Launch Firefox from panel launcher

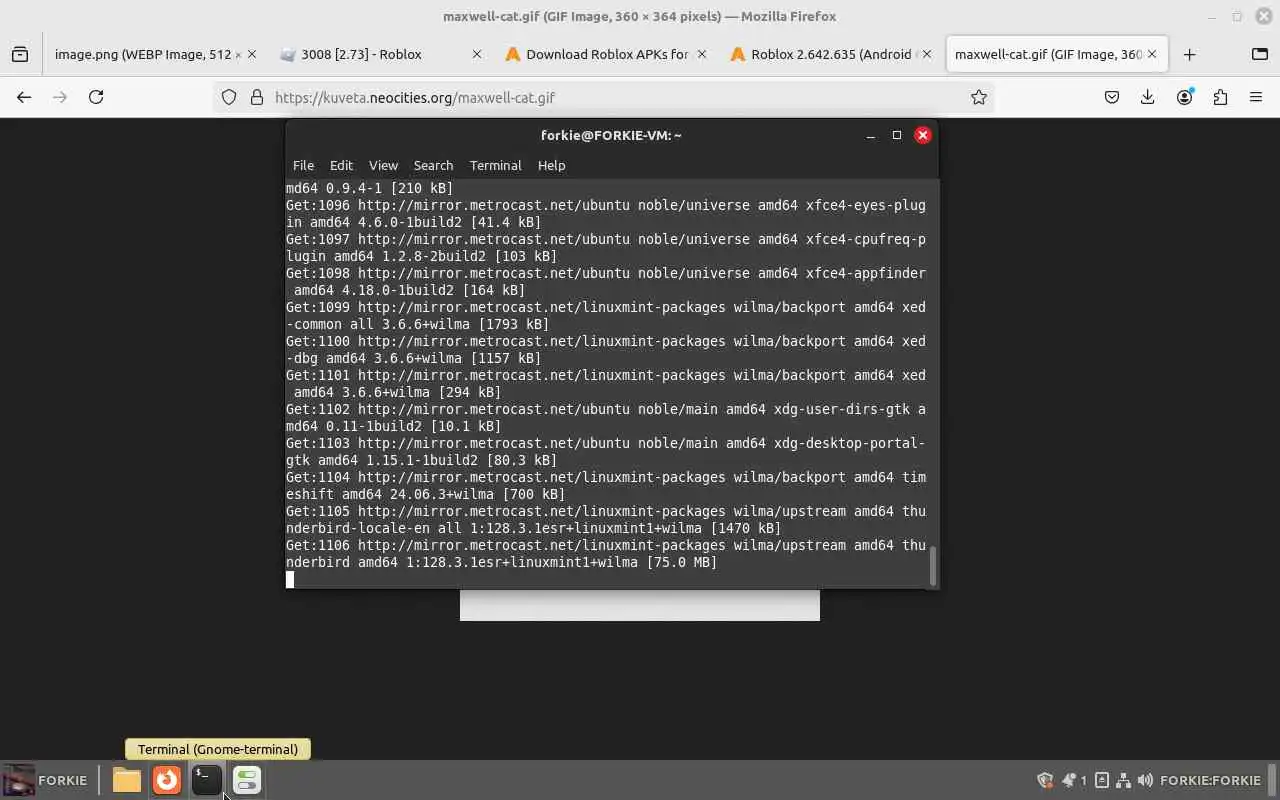pyautogui.click(x=167, y=780)
